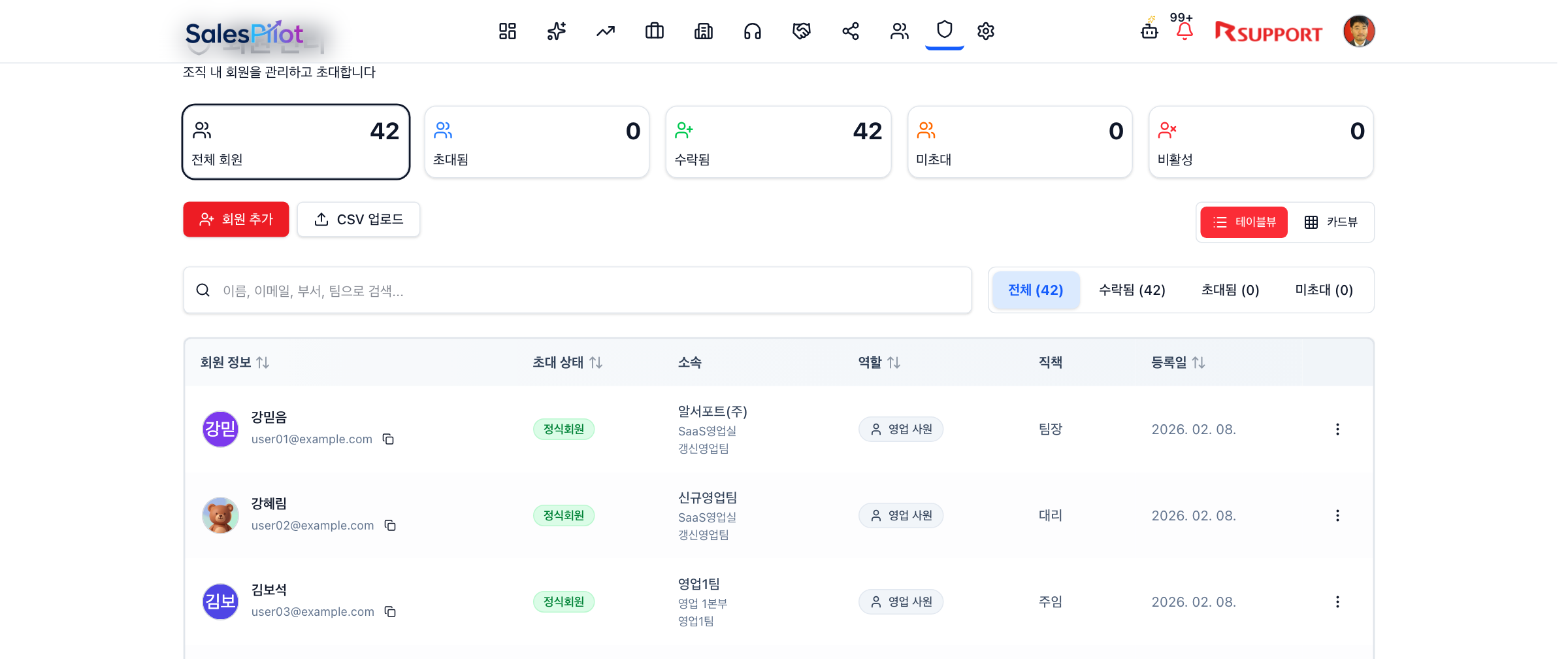Open the 초대됨 (0) filter tab
Screen dimensions: 1568x659
tap(1230, 290)
